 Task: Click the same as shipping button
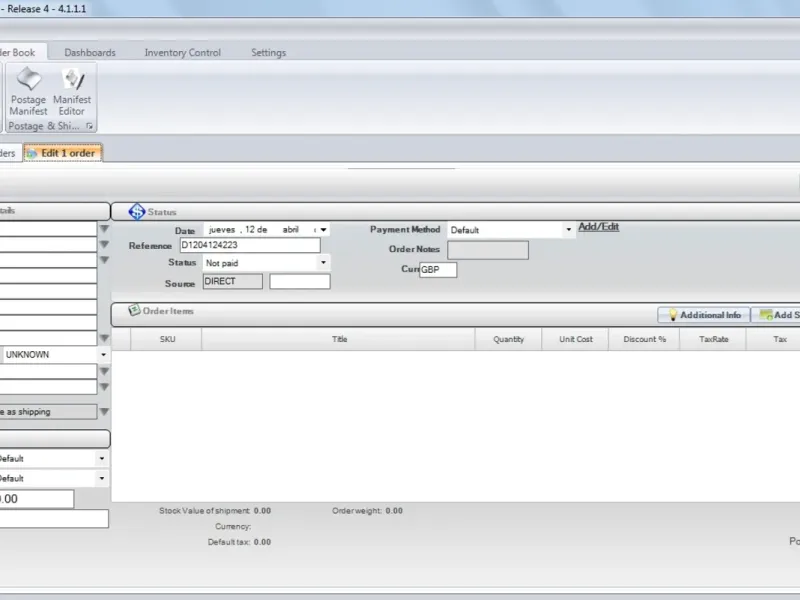[x=48, y=412]
